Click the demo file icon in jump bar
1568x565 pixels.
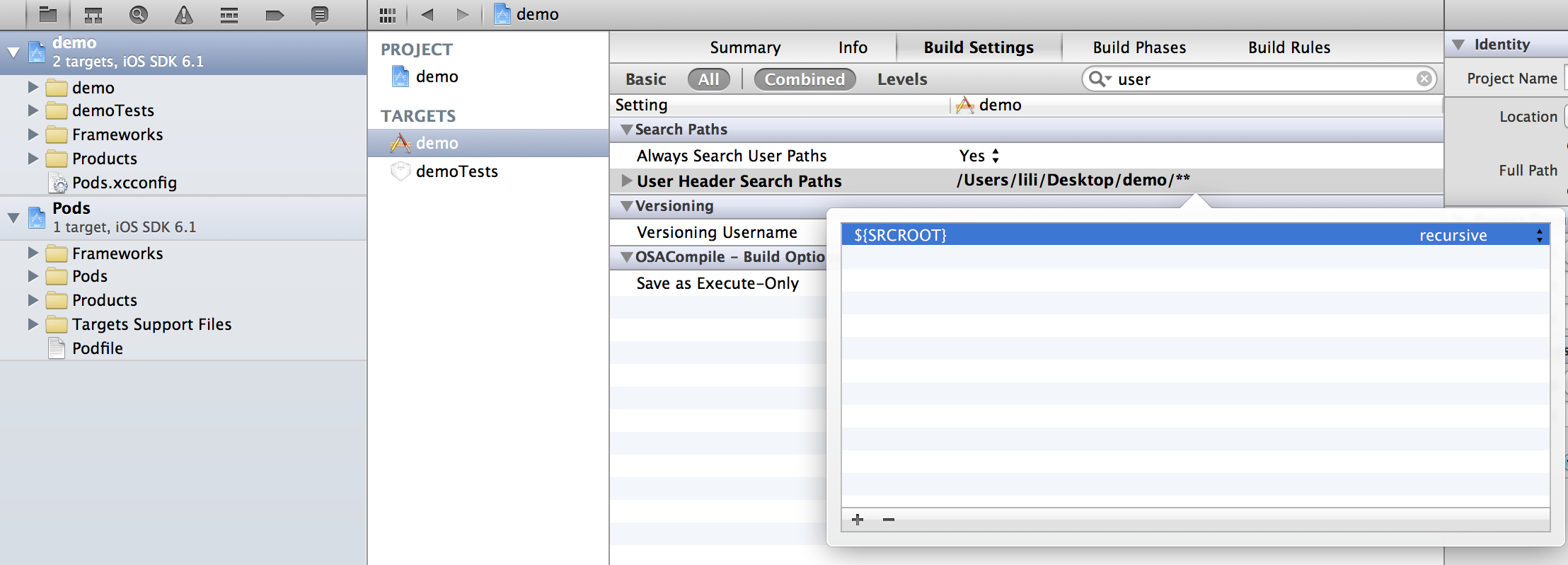pos(502,14)
